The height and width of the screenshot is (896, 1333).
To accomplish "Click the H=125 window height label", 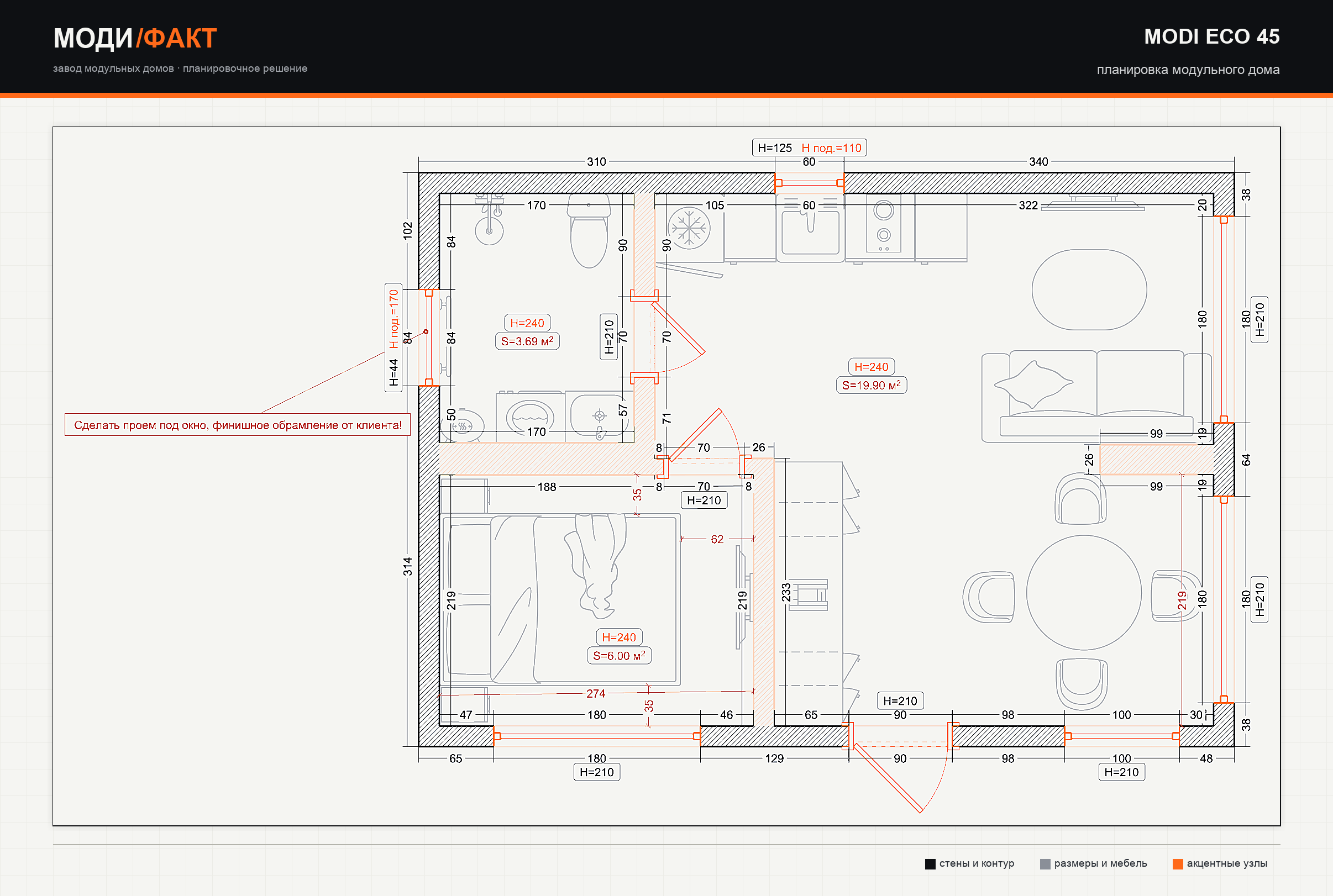I will [774, 148].
